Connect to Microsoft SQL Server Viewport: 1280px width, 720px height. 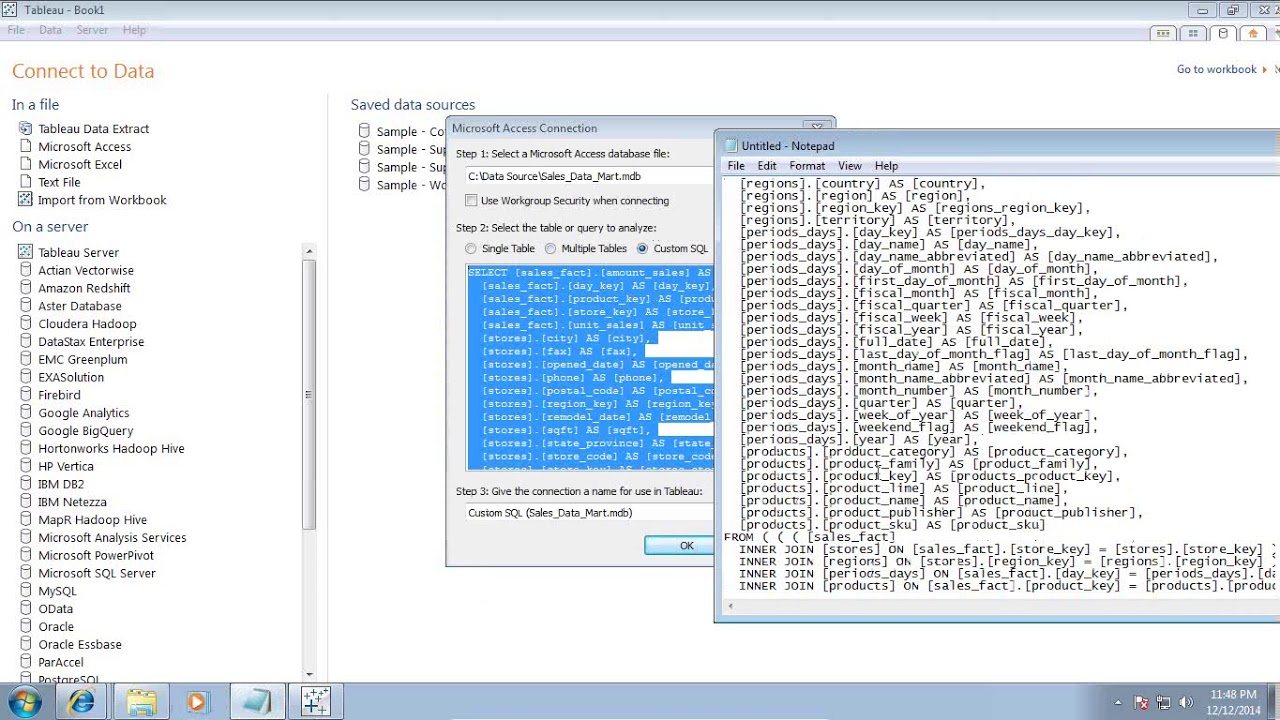(97, 574)
